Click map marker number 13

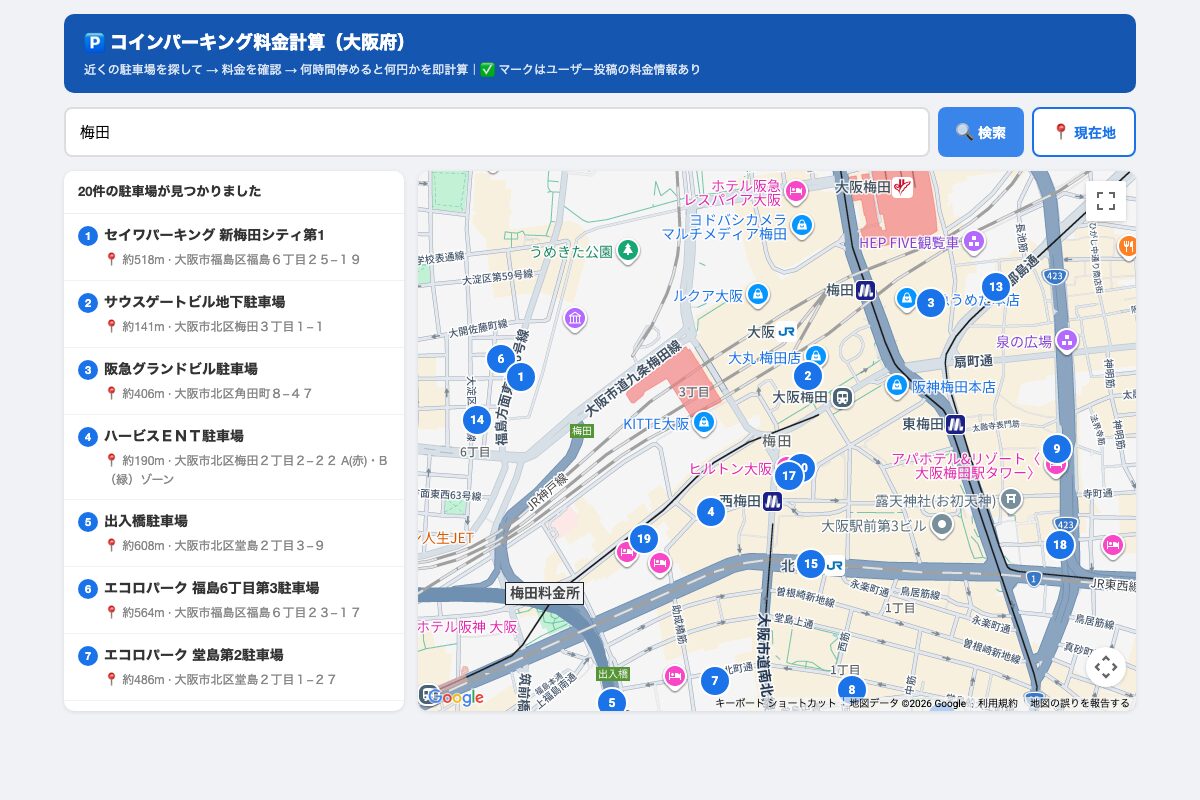coord(995,287)
